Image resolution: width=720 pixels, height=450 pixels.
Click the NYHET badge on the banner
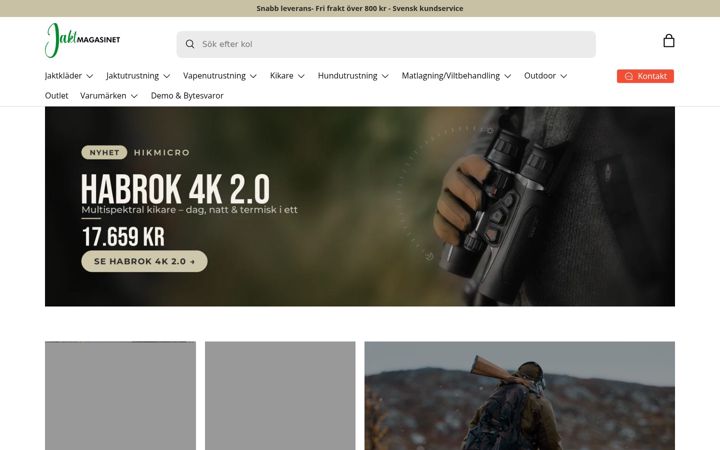104,152
